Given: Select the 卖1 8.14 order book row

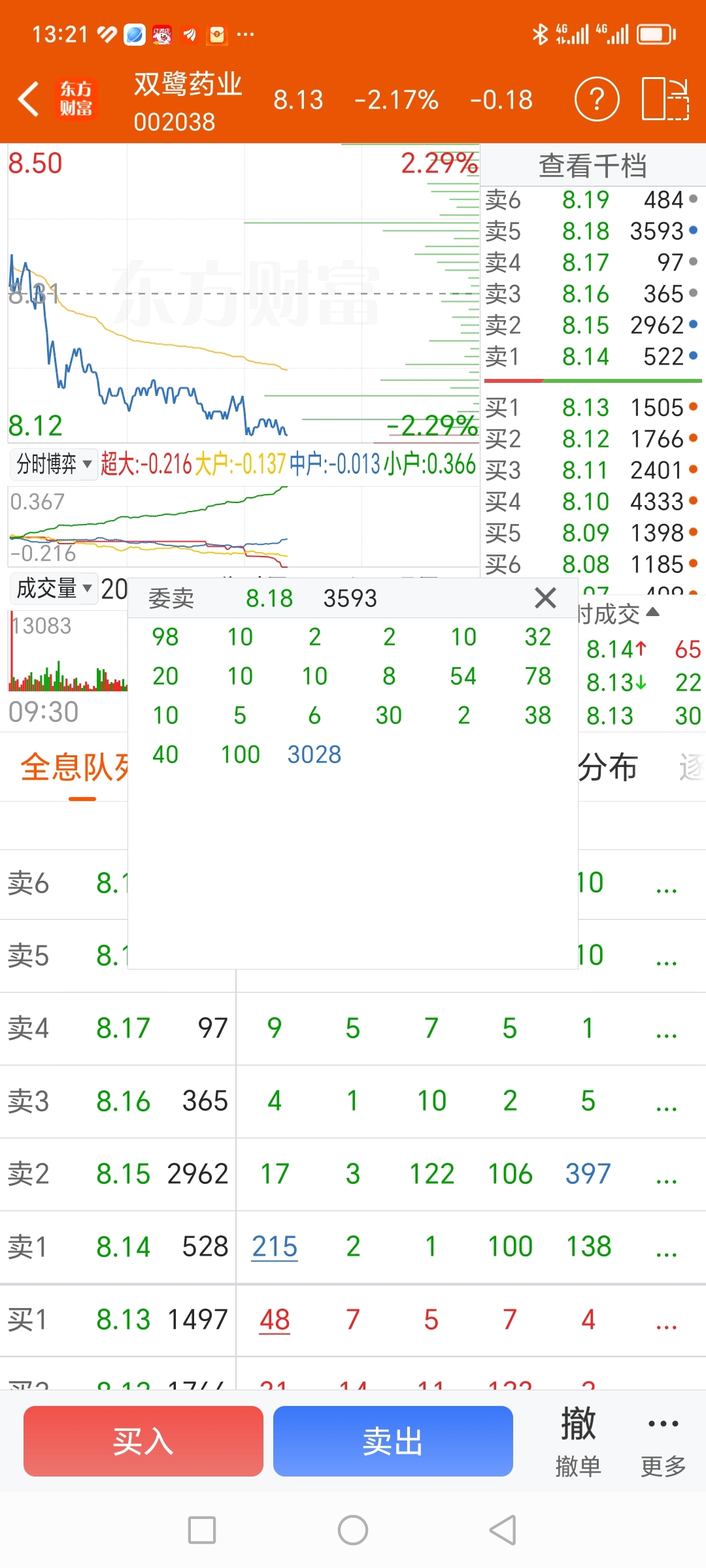Looking at the screenshot, I should point(592,357).
